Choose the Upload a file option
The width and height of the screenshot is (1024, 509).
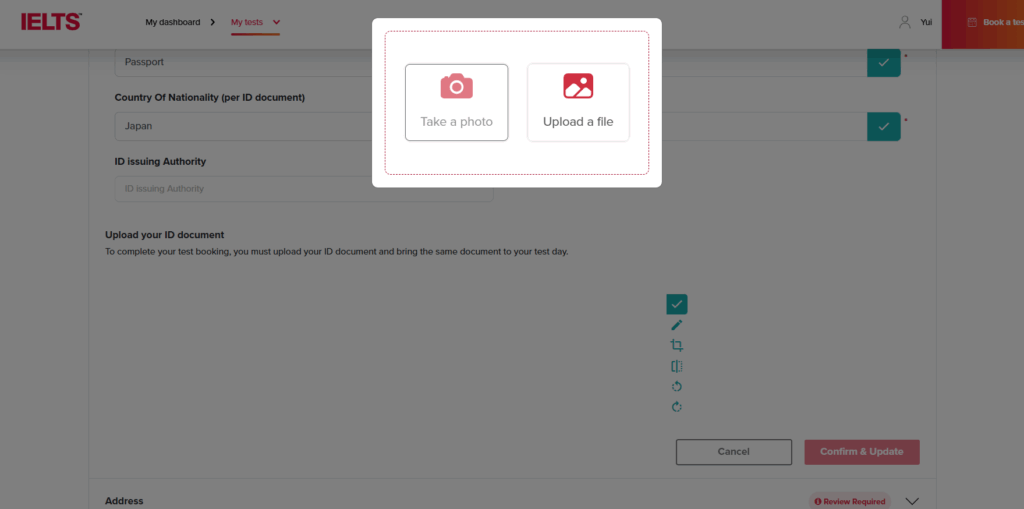578,102
